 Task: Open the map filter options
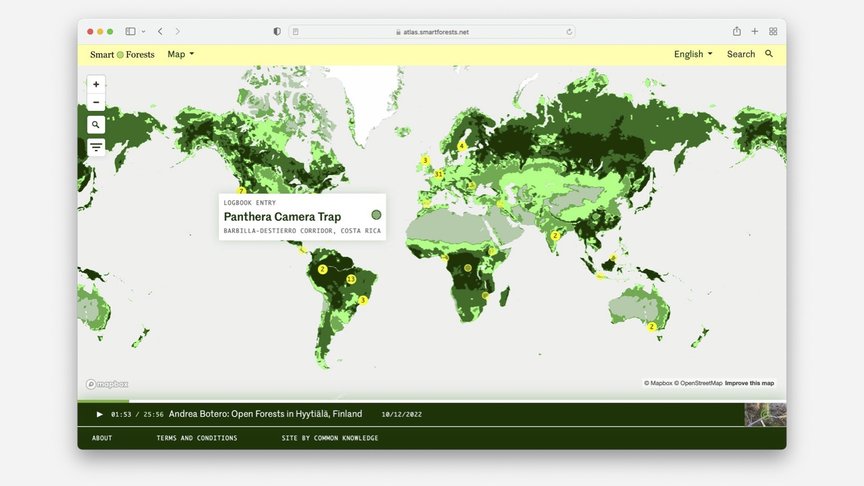(96, 147)
